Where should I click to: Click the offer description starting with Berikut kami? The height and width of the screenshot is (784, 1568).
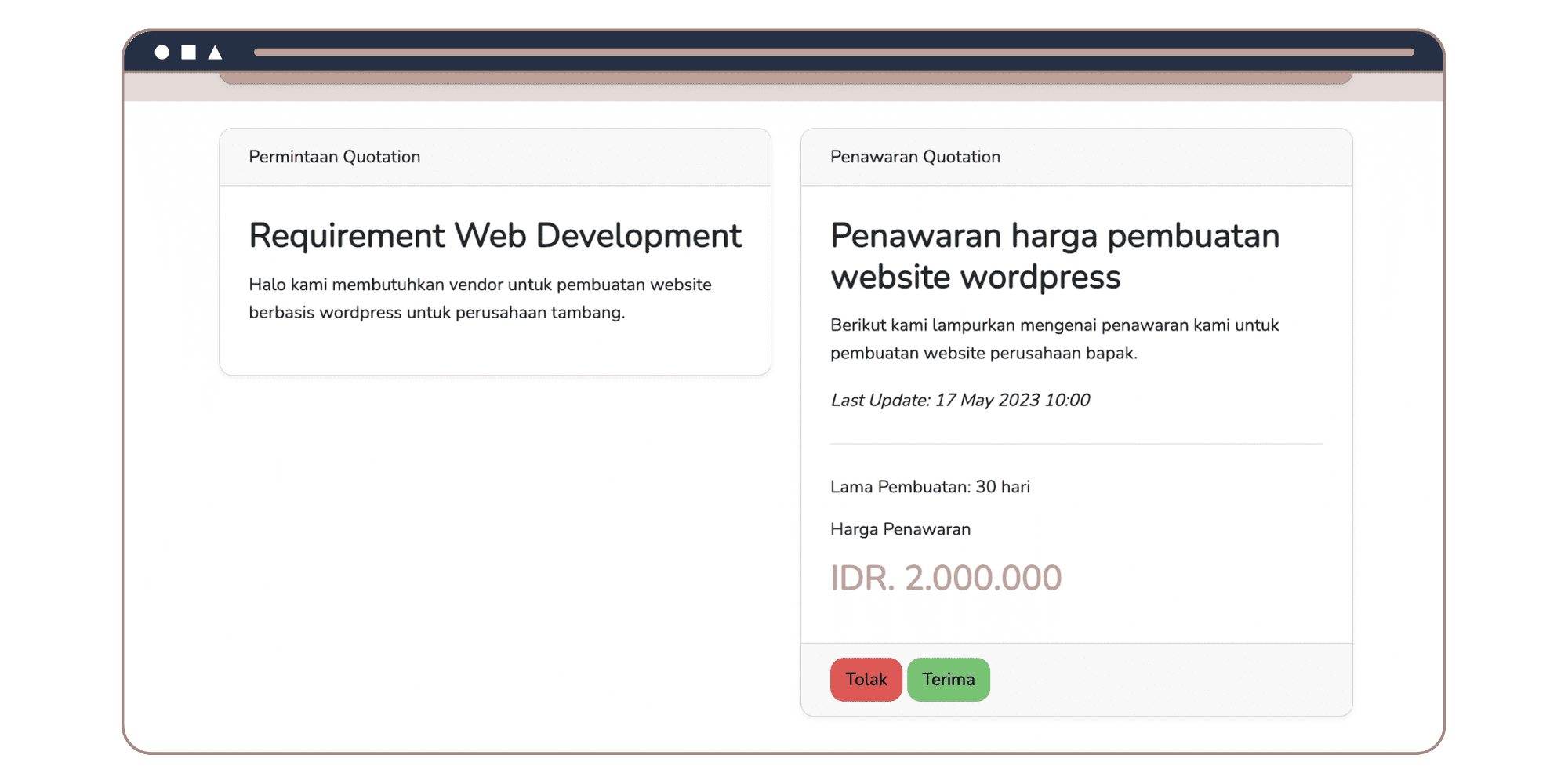click(1054, 339)
